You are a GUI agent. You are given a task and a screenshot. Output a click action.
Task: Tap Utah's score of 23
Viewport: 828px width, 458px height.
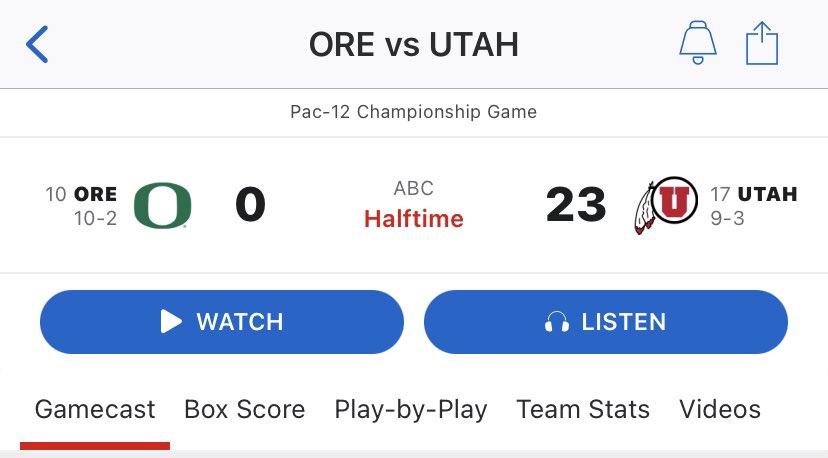tap(576, 205)
